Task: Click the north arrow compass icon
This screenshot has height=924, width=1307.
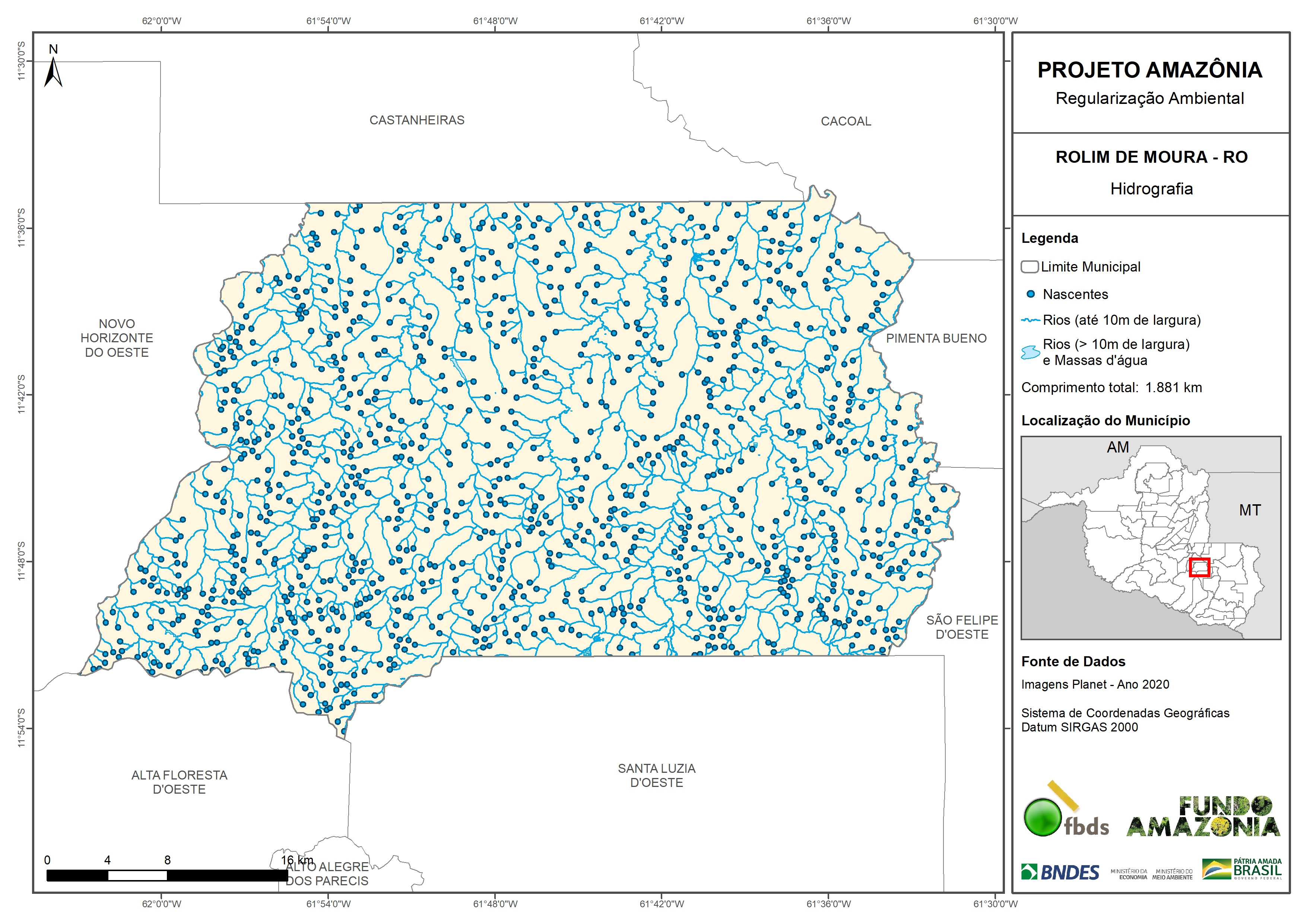Action: tap(53, 73)
